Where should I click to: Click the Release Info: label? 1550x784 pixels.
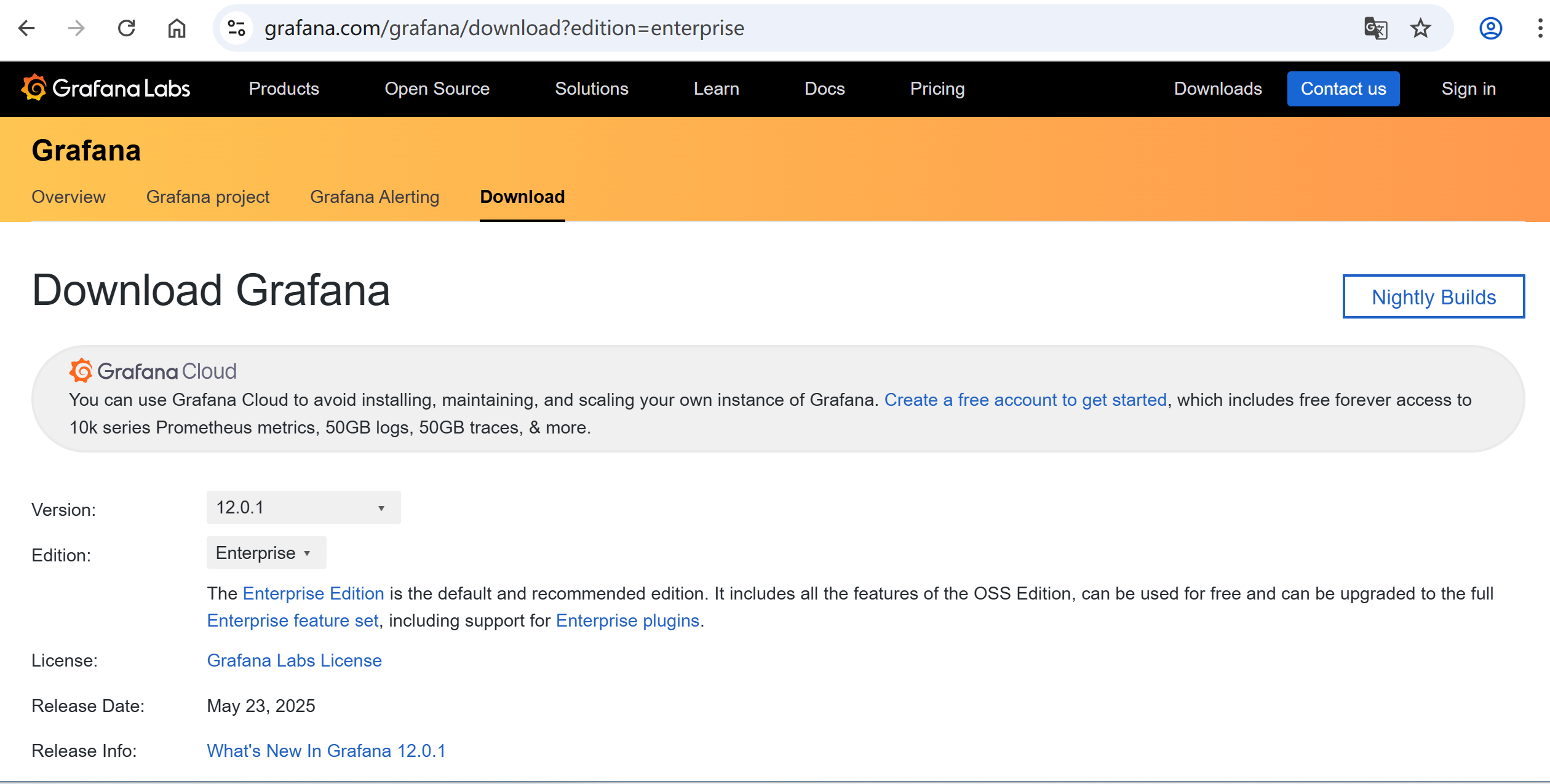click(x=84, y=751)
